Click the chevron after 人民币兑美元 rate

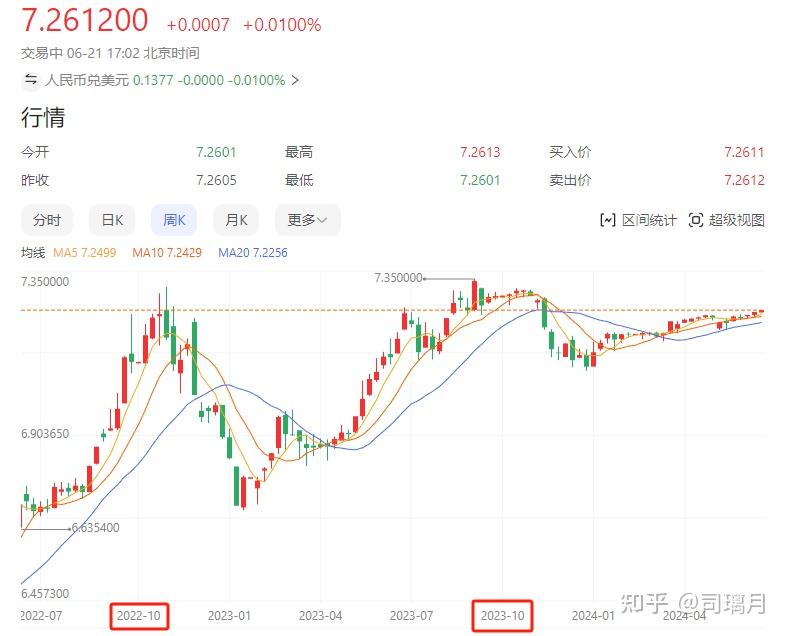pos(296,80)
